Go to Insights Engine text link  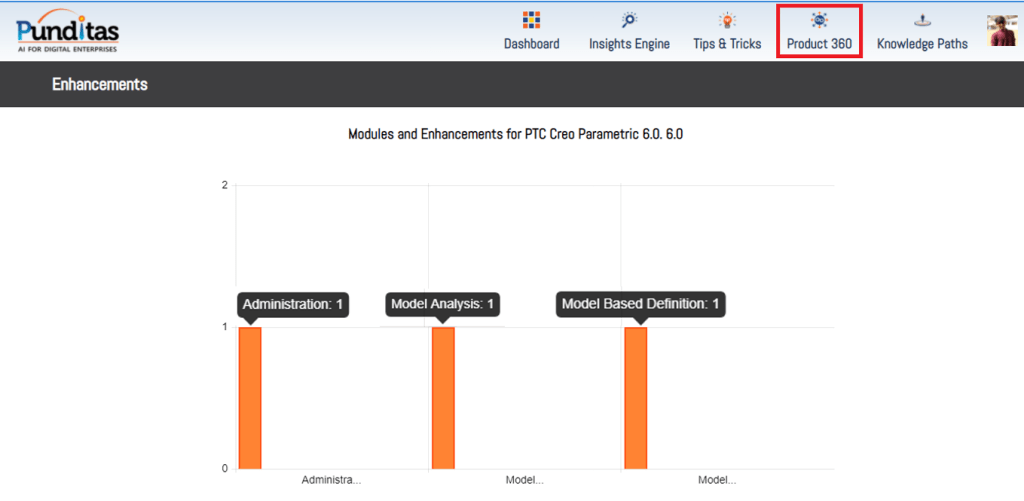629,44
